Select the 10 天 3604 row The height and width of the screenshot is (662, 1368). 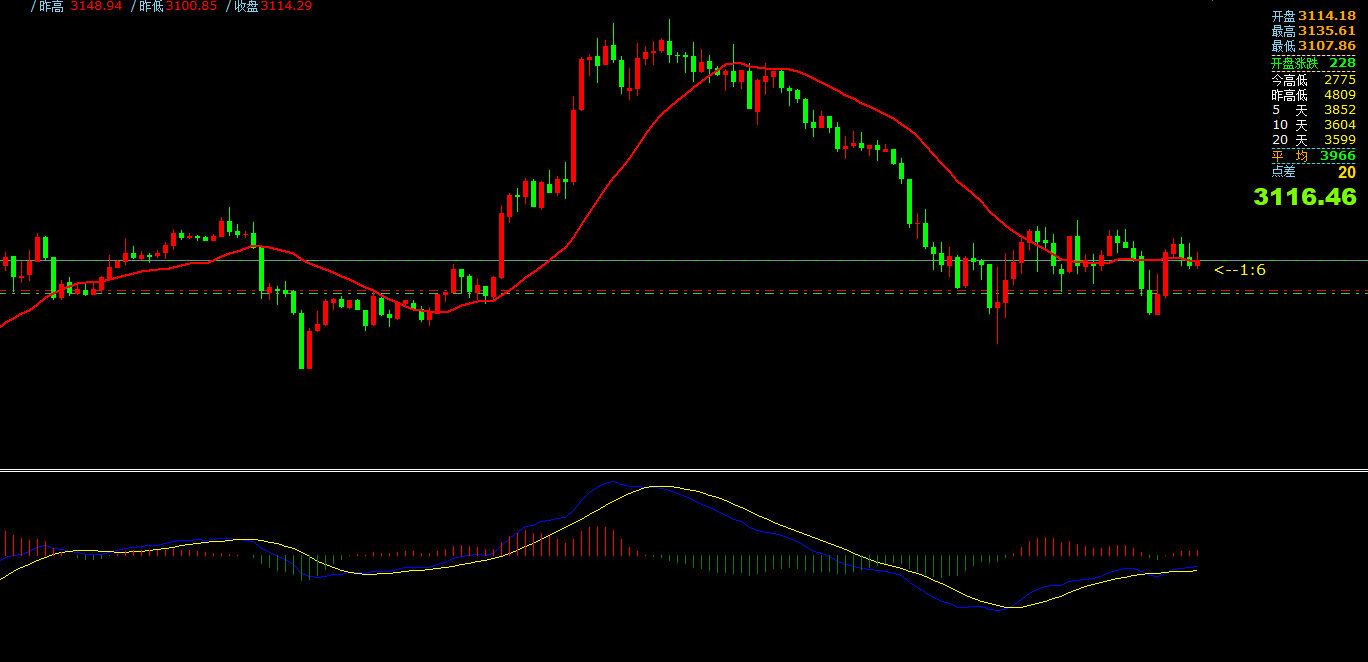point(1313,125)
